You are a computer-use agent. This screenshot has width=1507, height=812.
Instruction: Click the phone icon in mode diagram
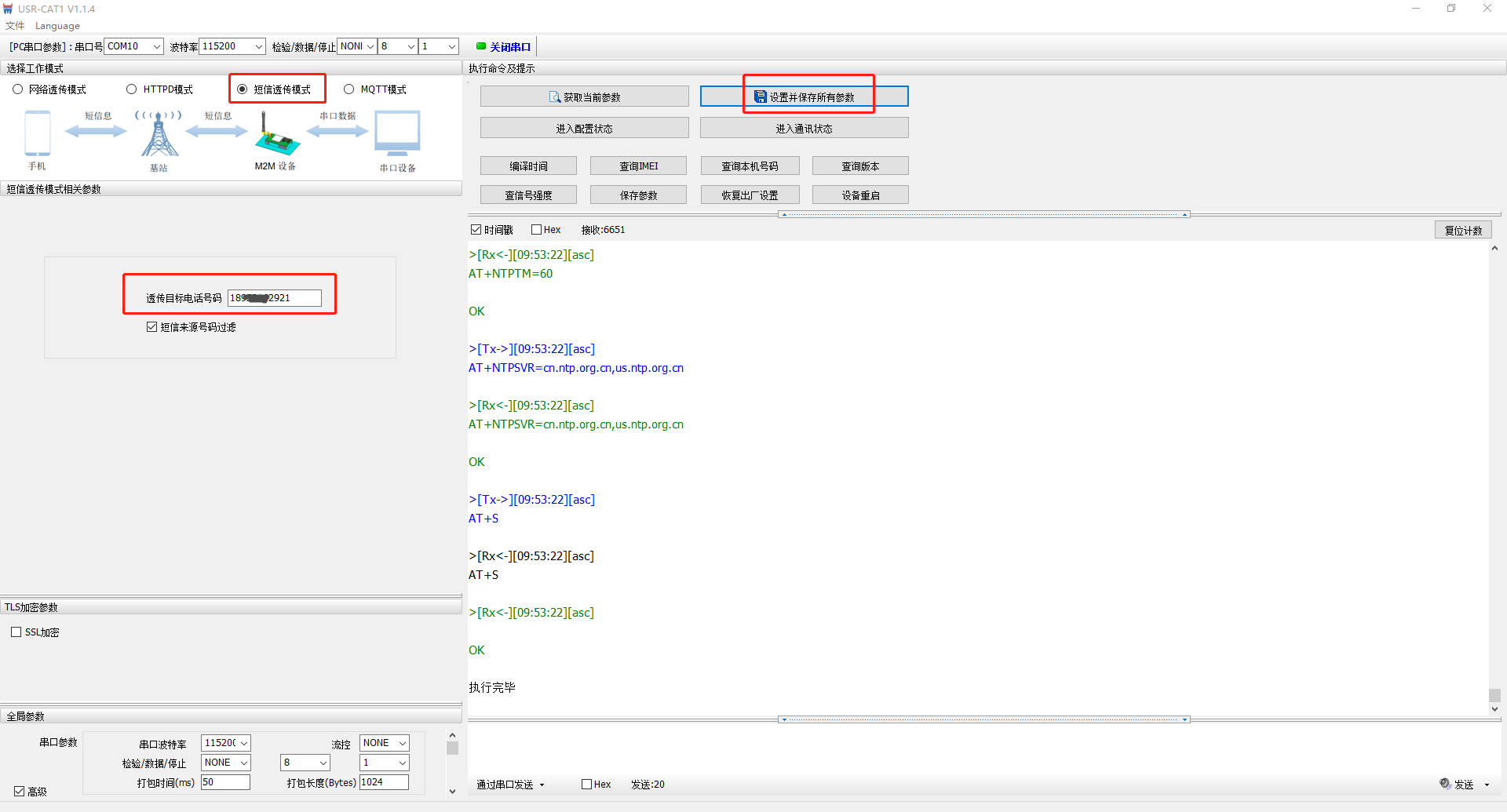click(37, 133)
